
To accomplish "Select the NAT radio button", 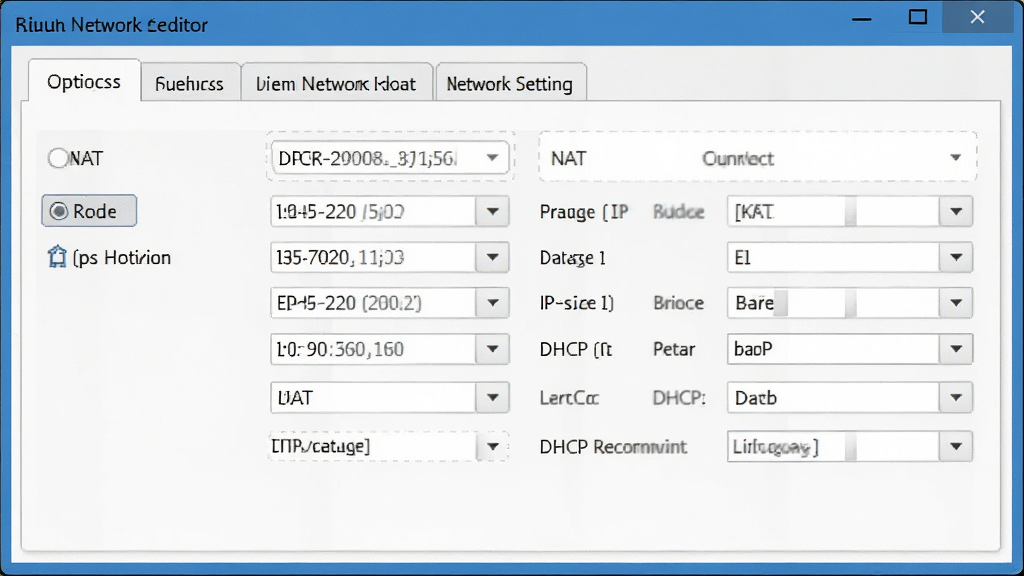I will tap(58, 158).
